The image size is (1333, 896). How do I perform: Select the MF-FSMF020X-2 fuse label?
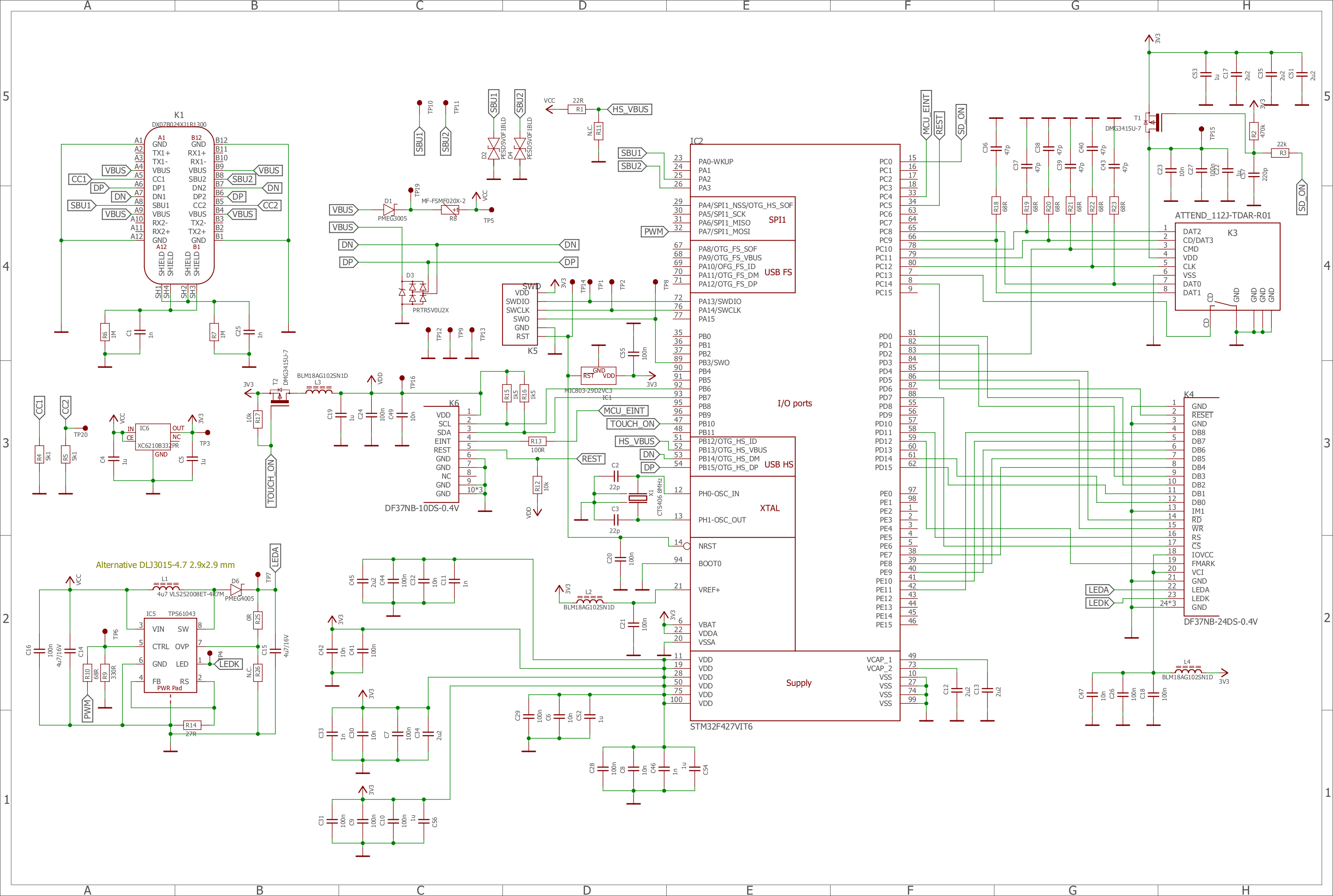pos(443,201)
